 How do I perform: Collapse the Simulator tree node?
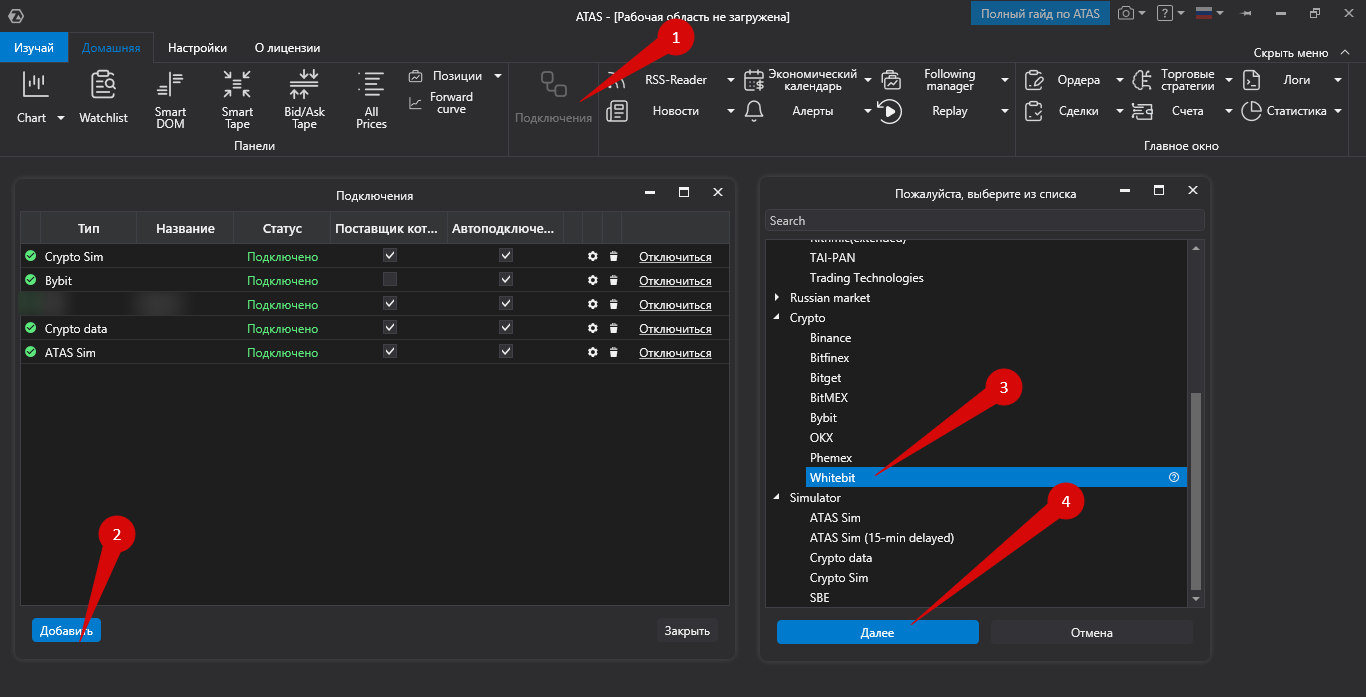[778, 498]
